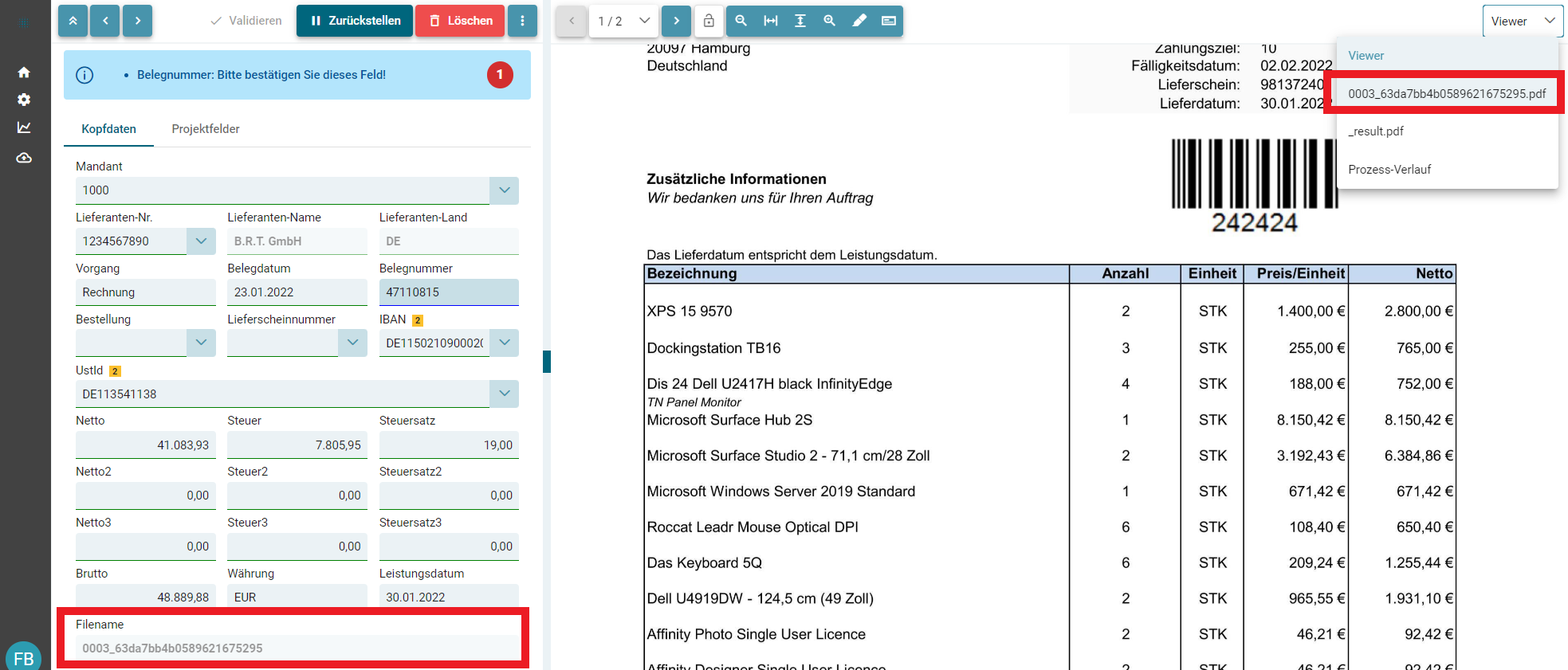Select 0003_63da7bb4b0589621675295.pdf menu entry
This screenshot has height=670, width=1568.
coord(1447,93)
